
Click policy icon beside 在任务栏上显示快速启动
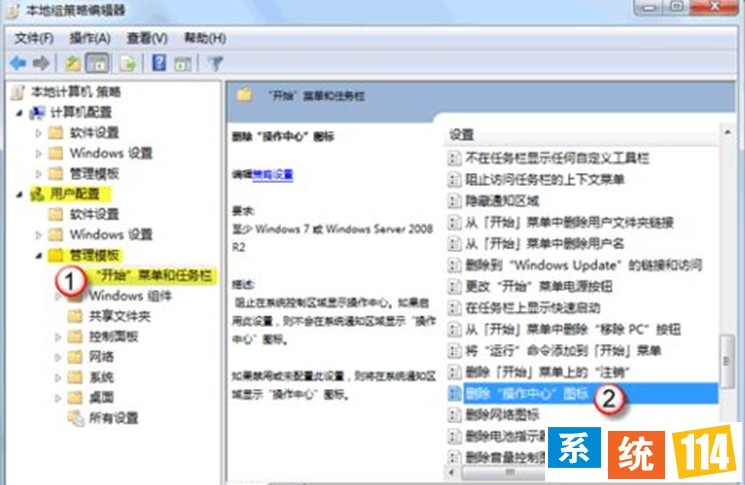click(x=455, y=308)
